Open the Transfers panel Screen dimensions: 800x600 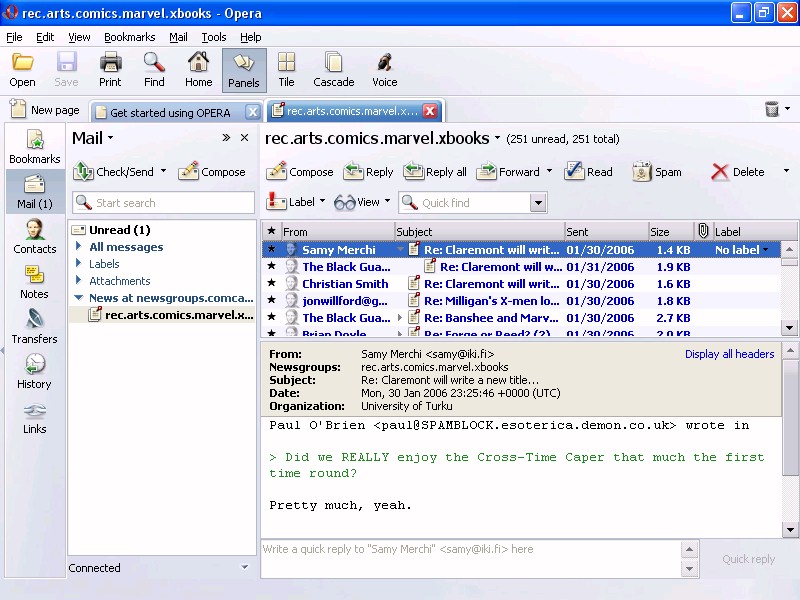click(x=34, y=327)
